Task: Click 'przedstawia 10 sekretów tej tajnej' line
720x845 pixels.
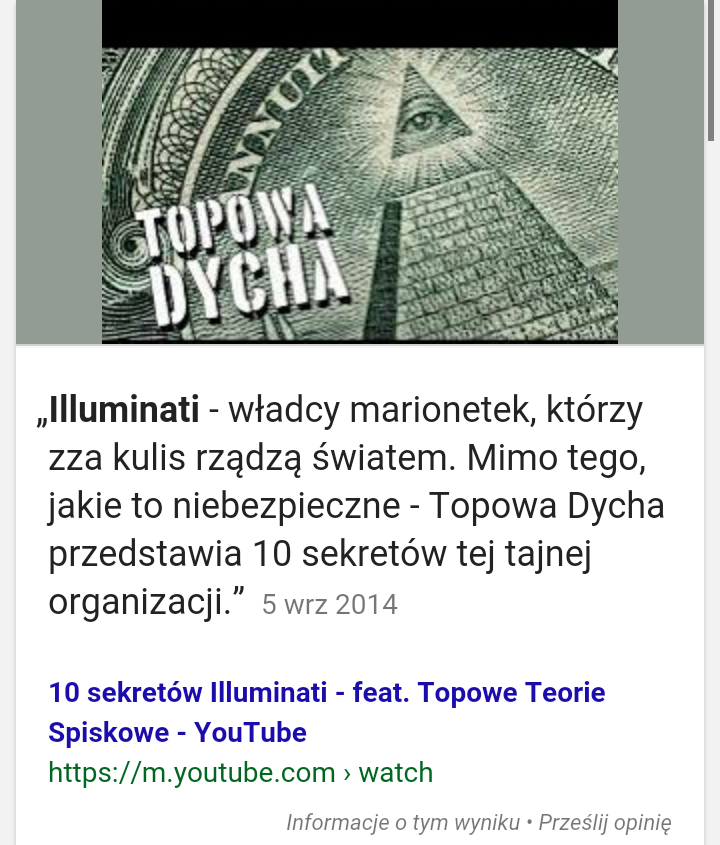Action: pyautogui.click(x=320, y=554)
